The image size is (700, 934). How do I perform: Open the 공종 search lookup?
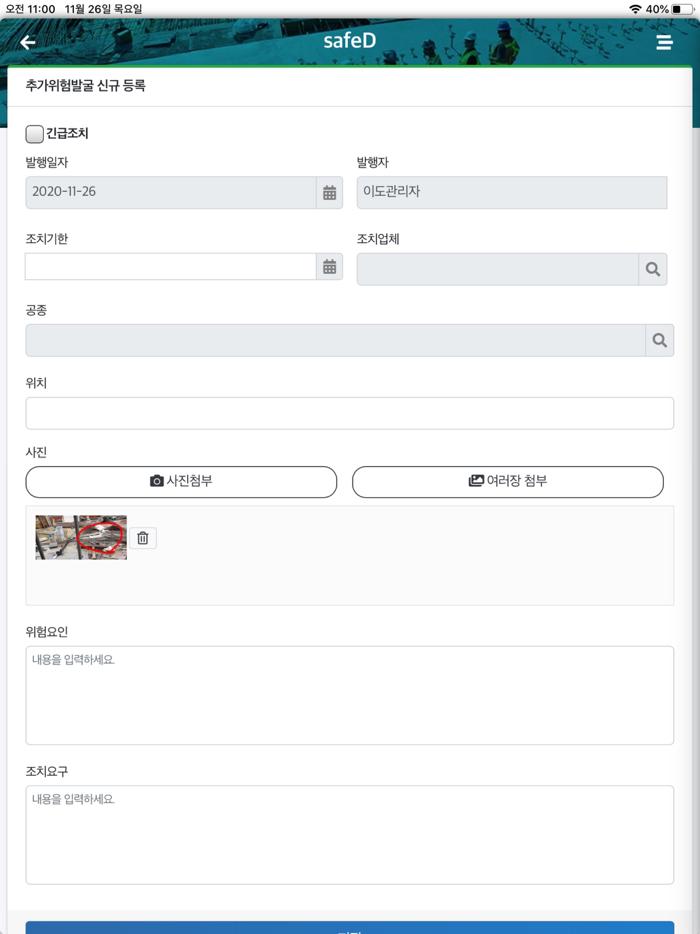(x=659, y=340)
